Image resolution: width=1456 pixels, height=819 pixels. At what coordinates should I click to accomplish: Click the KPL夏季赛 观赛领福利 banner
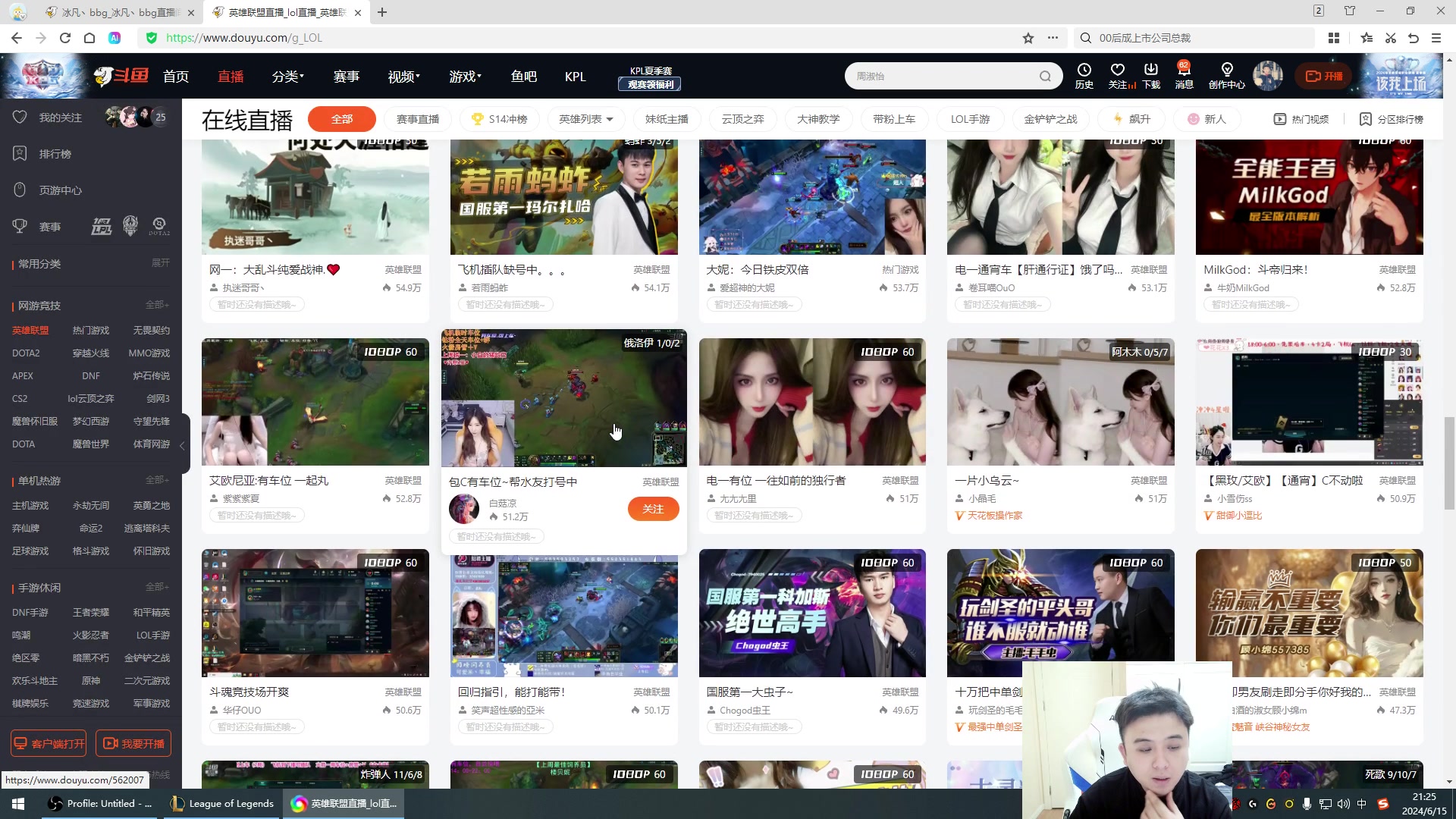[651, 77]
